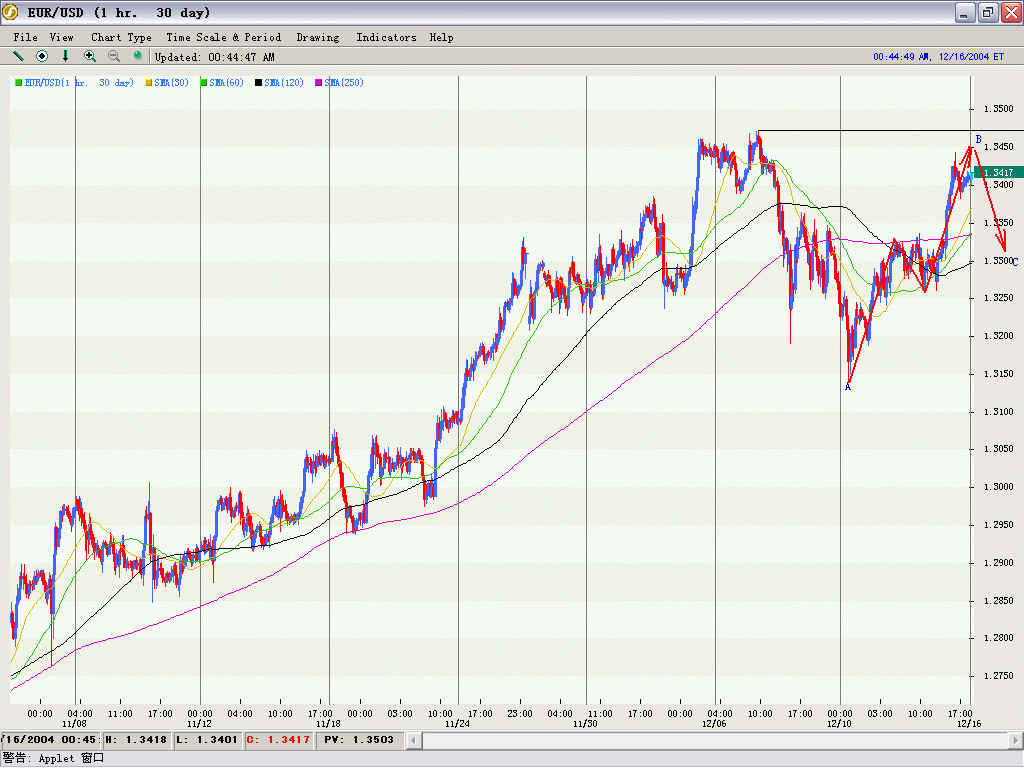This screenshot has width=1024, height=768.
Task: Click the status bar date 16/2004 00:45
Action: pos(50,740)
